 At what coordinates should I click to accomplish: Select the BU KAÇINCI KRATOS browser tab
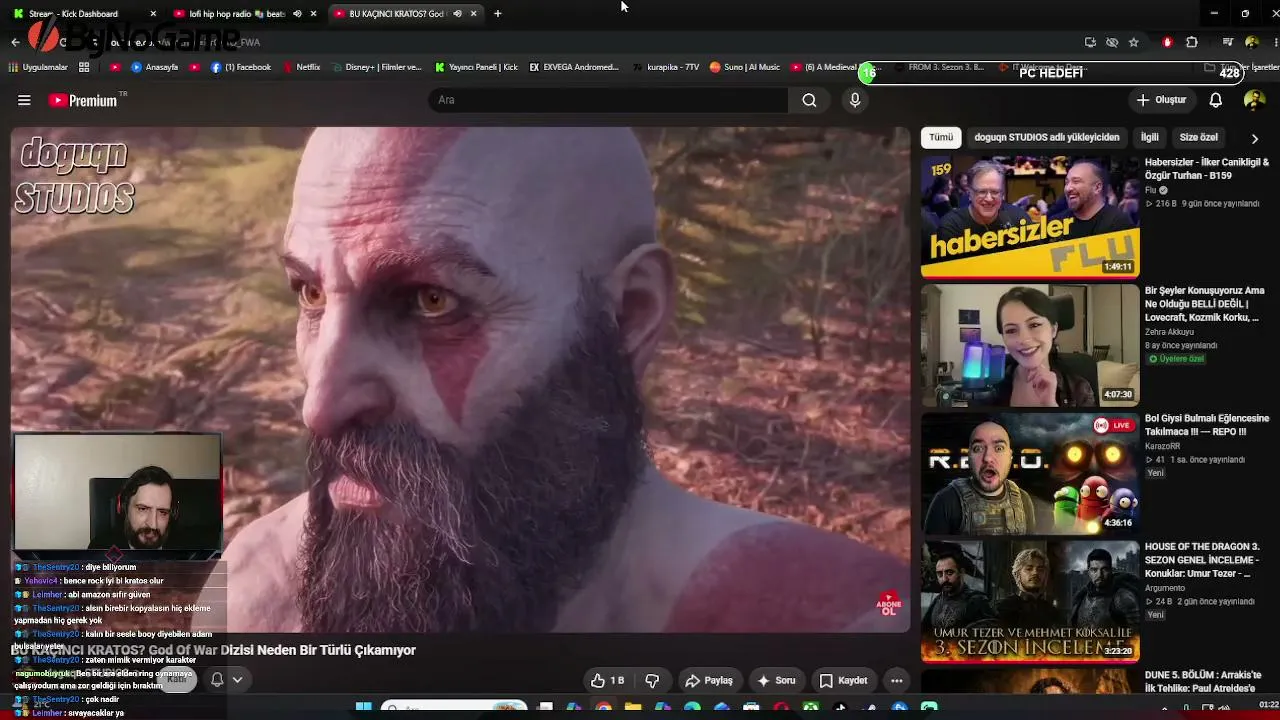click(x=404, y=14)
